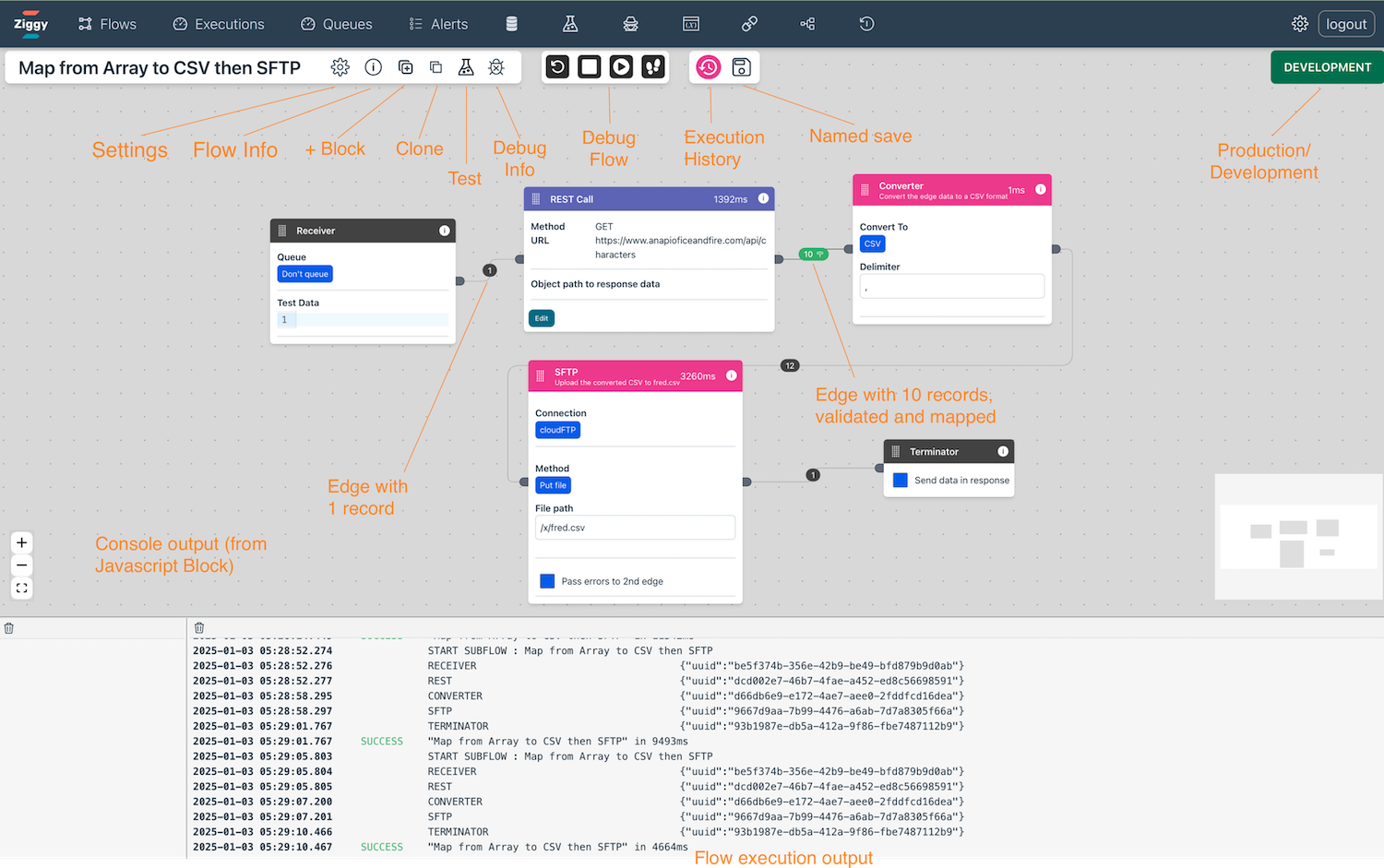This screenshot has width=1384, height=868.
Task: Click the logout button
Action: tap(1346, 24)
